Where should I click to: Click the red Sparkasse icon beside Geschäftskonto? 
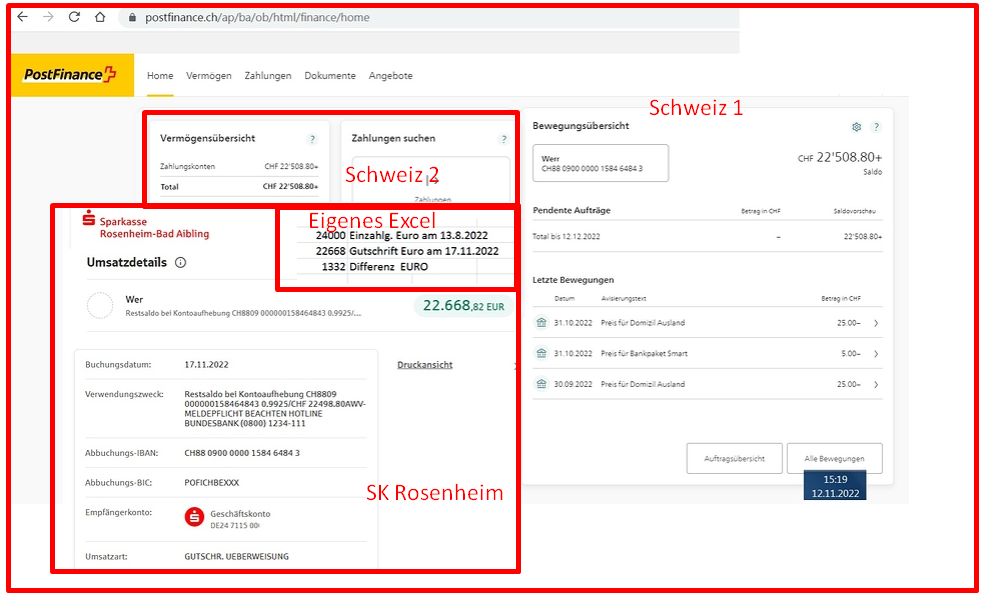[194, 517]
